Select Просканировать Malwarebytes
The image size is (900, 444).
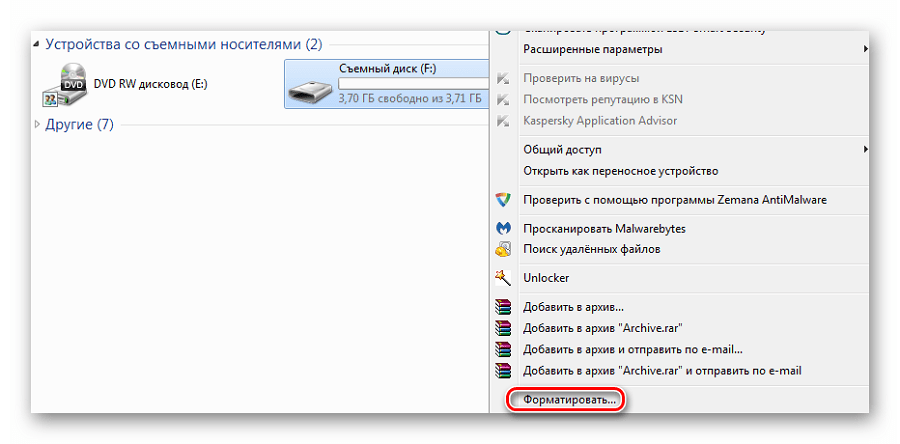[x=604, y=228]
